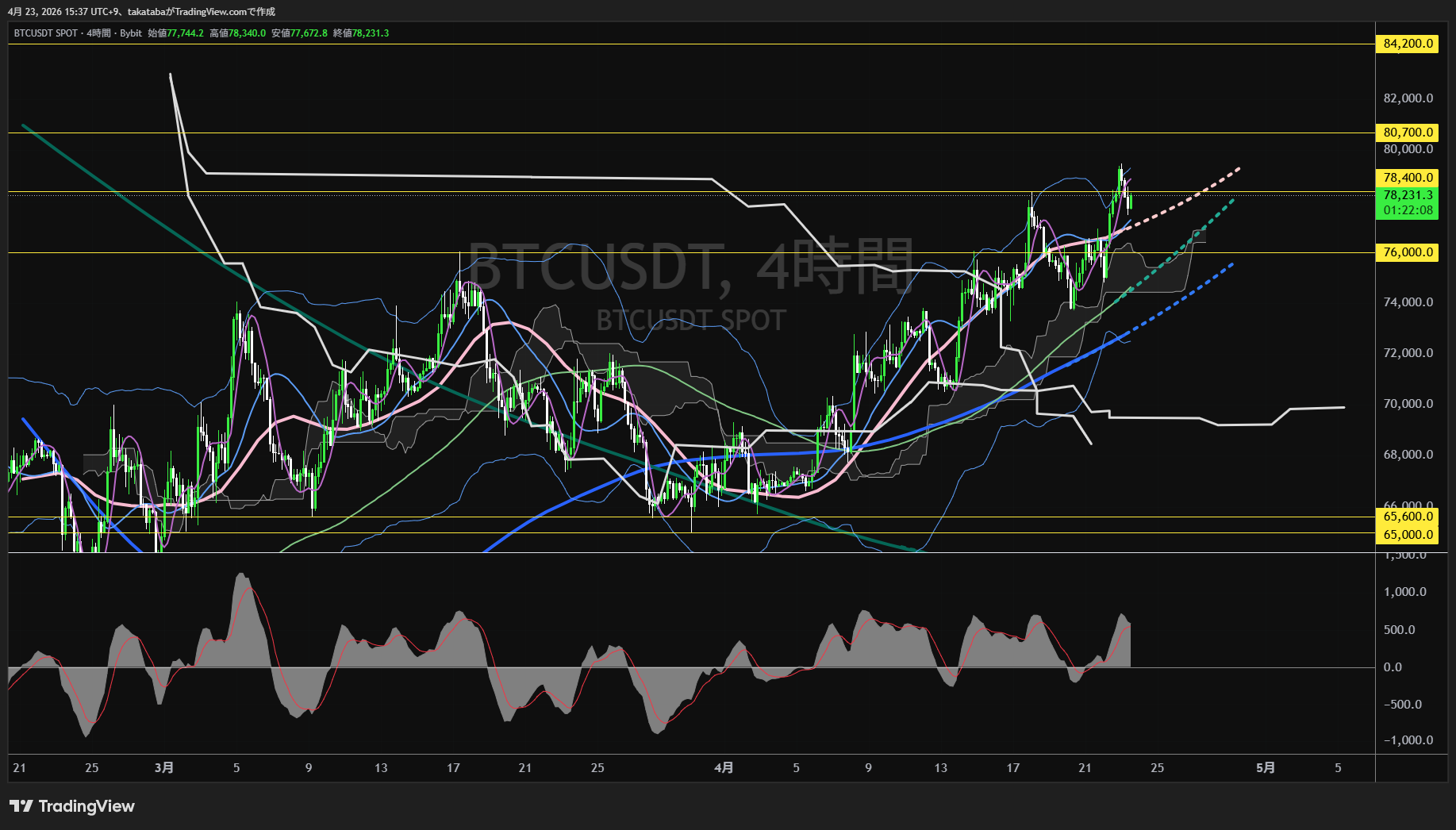Click the 3月 label on the time axis
This screenshot has height=830, width=1456.
(x=163, y=768)
